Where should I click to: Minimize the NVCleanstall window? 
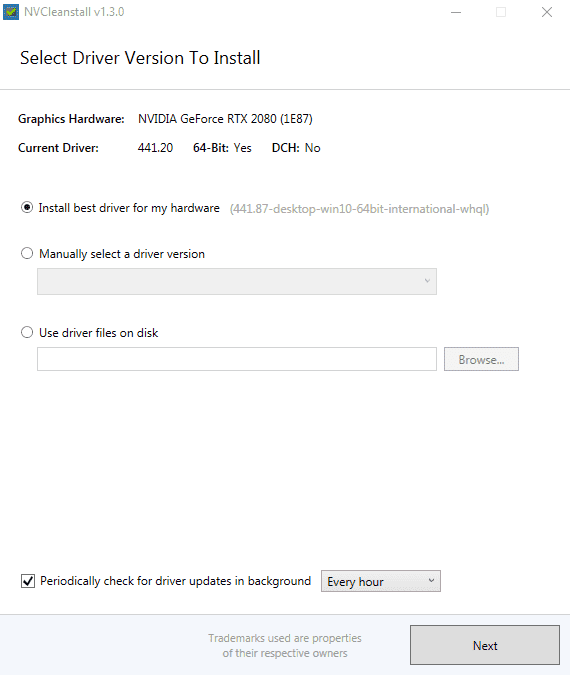click(456, 12)
